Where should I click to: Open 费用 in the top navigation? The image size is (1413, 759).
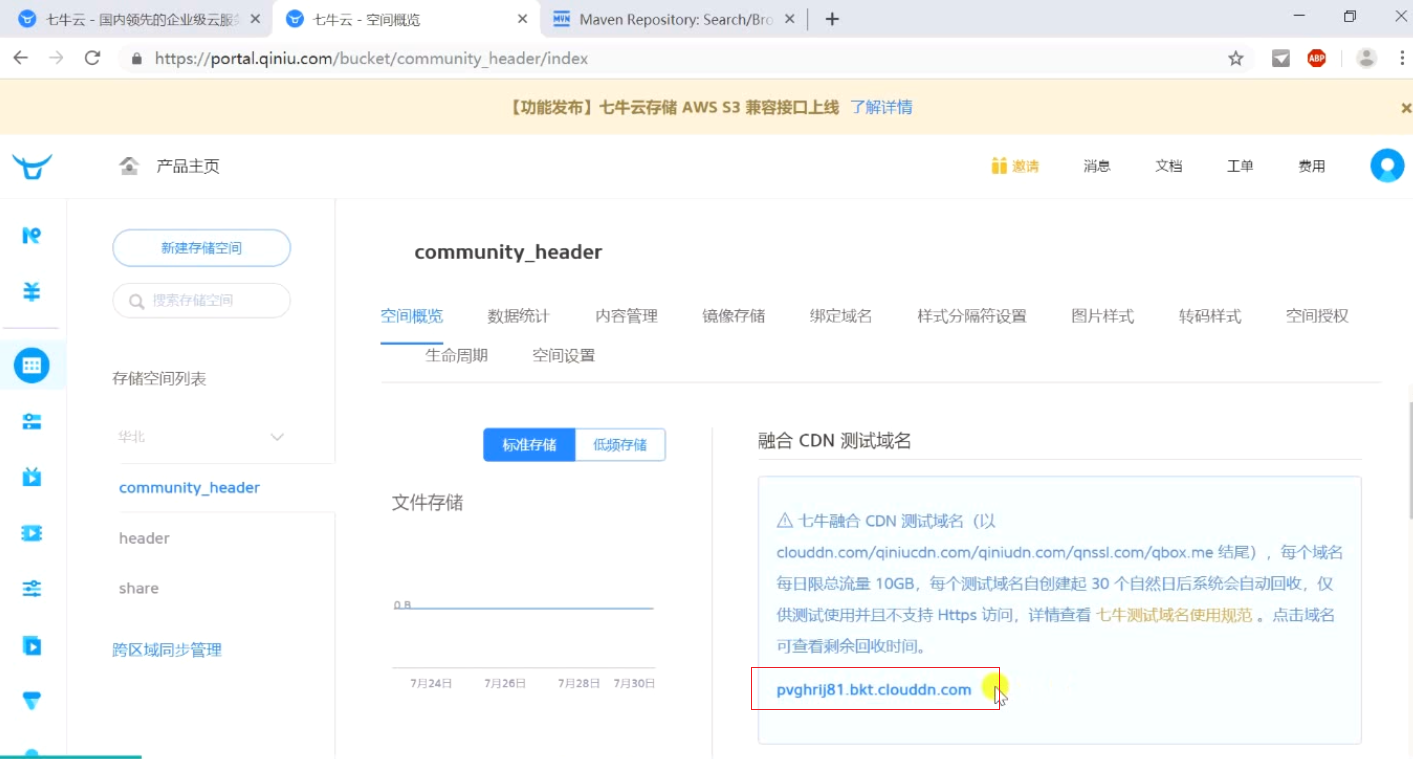click(x=1312, y=166)
